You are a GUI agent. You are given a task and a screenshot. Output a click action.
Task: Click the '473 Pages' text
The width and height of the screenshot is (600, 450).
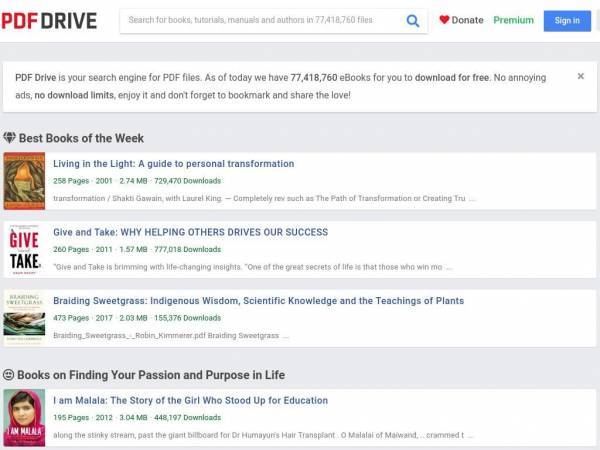tap(71, 318)
